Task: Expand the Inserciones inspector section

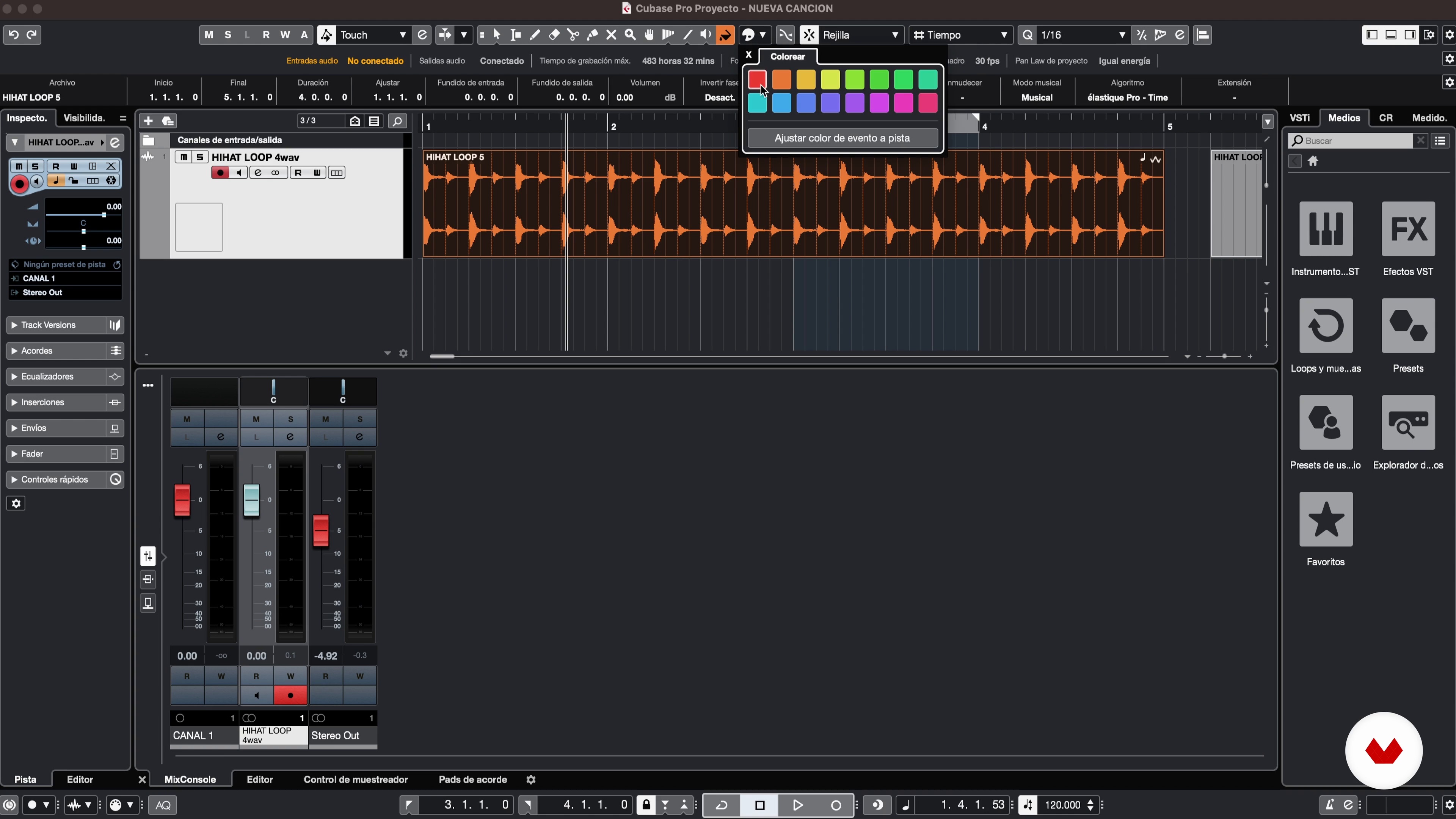Action: tap(65, 402)
